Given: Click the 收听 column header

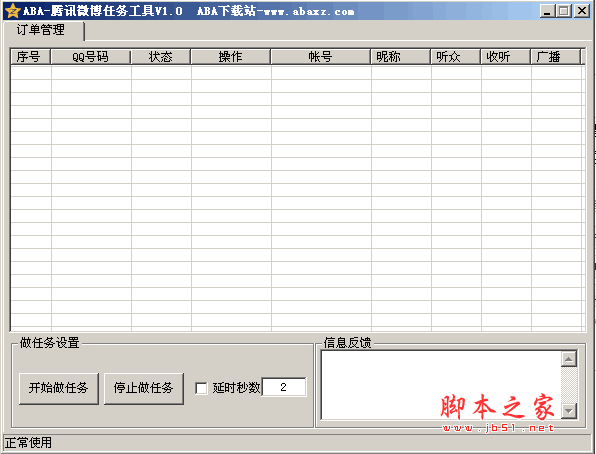Looking at the screenshot, I should (x=506, y=57).
